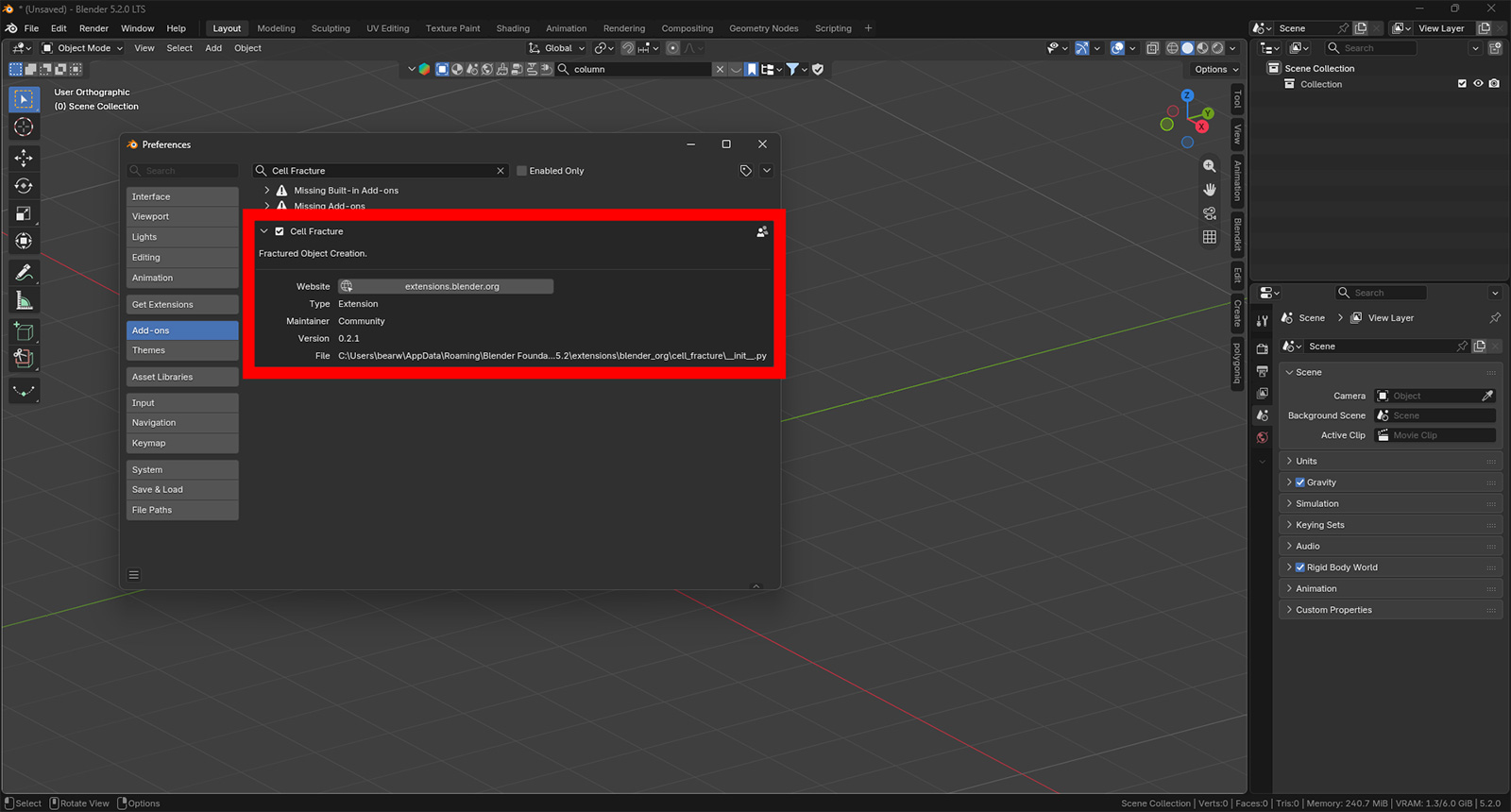Select the Cursor tool in left toolbar

pyautogui.click(x=24, y=127)
